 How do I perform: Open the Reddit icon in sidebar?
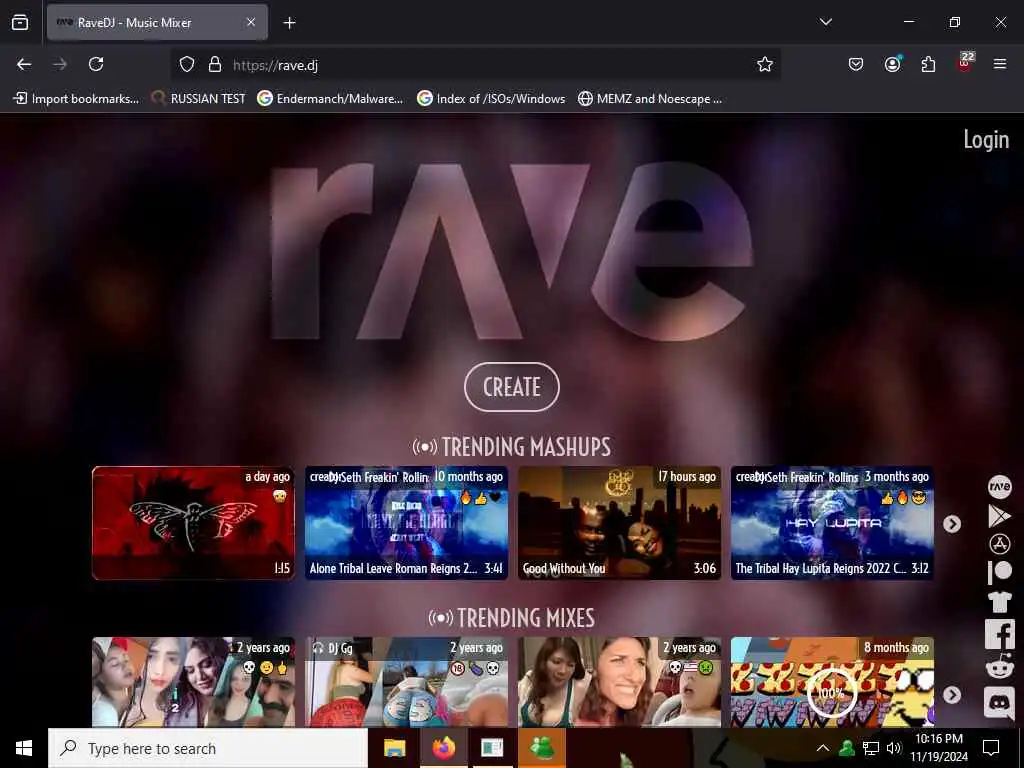coord(999,668)
